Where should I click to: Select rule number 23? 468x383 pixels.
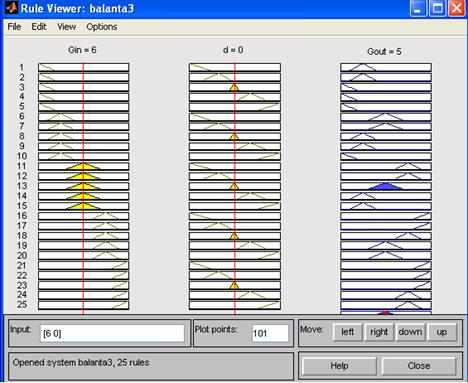22,285
